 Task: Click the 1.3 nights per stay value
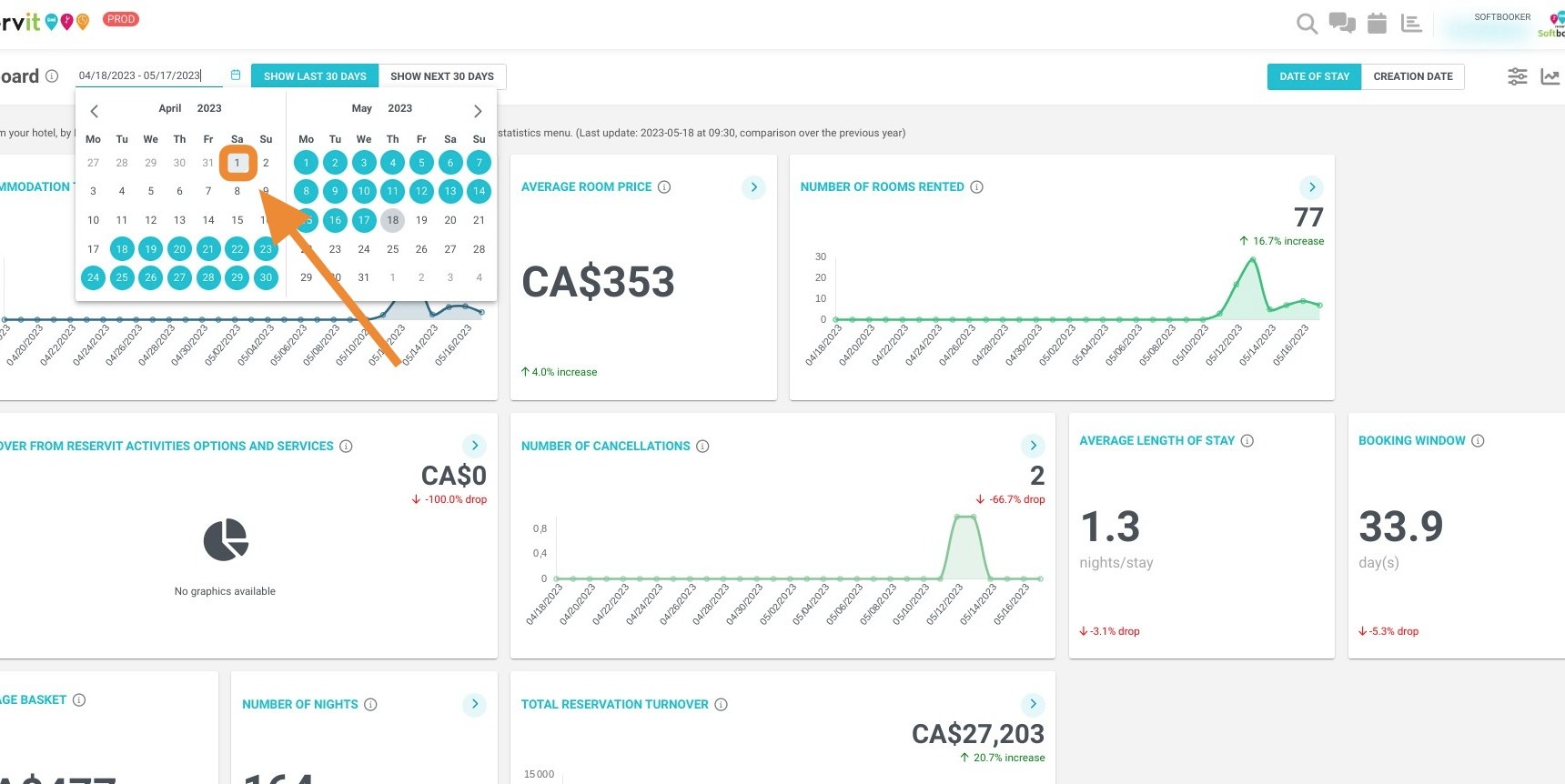[x=1110, y=527]
